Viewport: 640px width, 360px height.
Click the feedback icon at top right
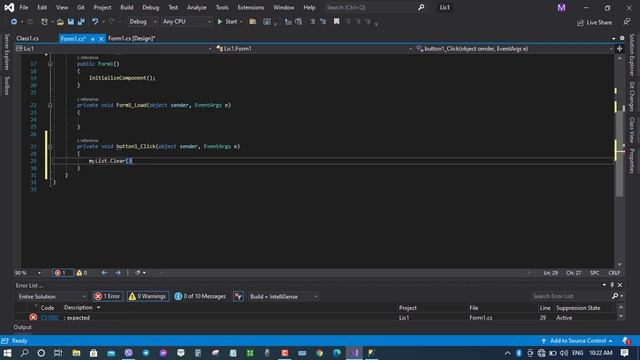point(627,22)
